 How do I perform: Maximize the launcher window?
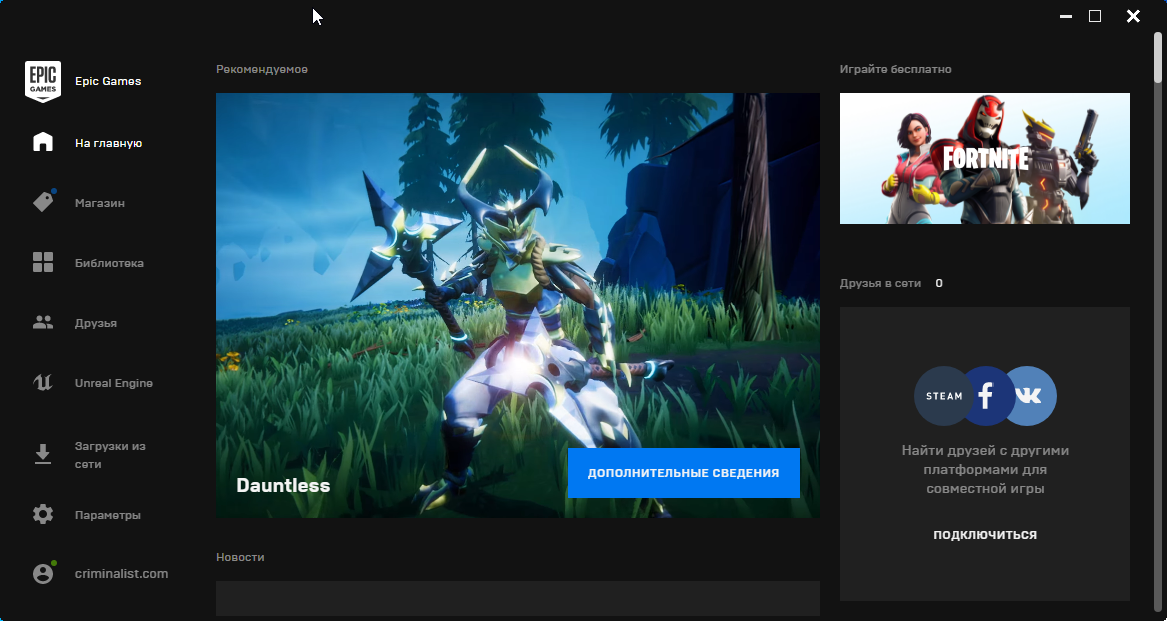[1095, 16]
